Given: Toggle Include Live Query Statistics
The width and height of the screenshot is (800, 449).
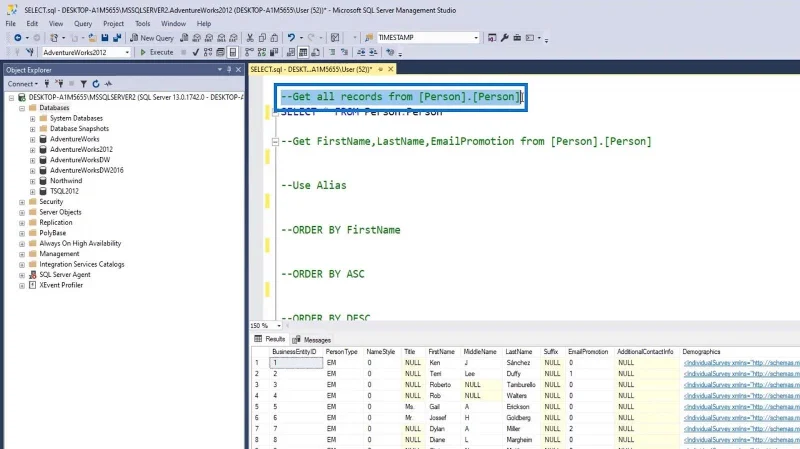Looking at the screenshot, I should [262, 52].
